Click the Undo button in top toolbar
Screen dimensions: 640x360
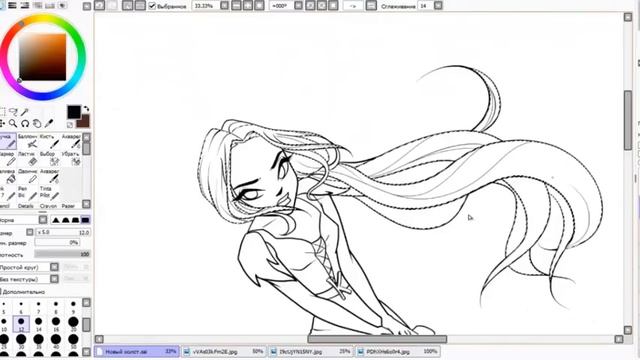99,5
